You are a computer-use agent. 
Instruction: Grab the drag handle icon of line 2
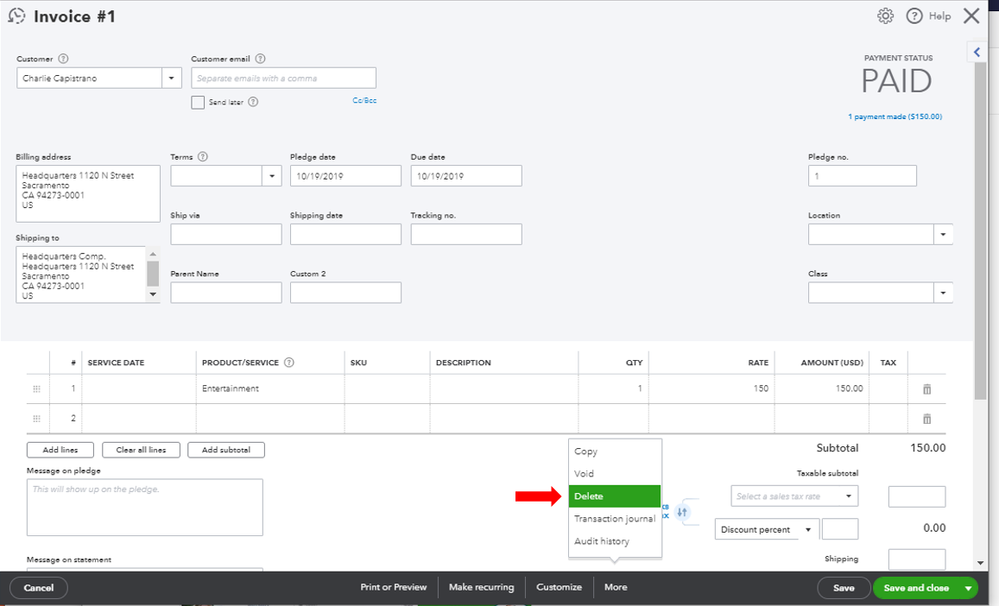[36, 419]
